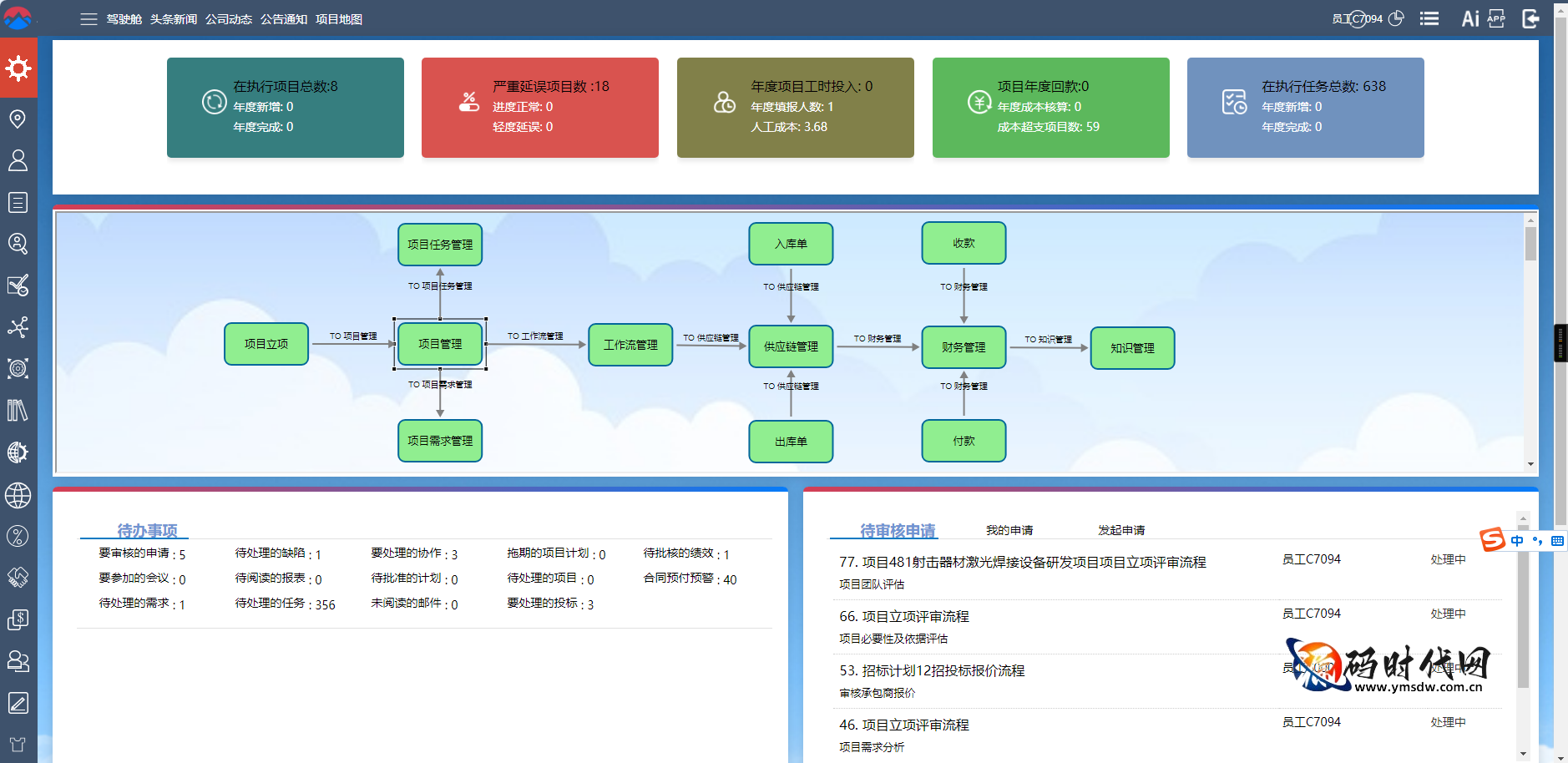The height and width of the screenshot is (763, 1568).
Task: Click the 供应链管理 flowchart node
Action: pyautogui.click(x=791, y=346)
